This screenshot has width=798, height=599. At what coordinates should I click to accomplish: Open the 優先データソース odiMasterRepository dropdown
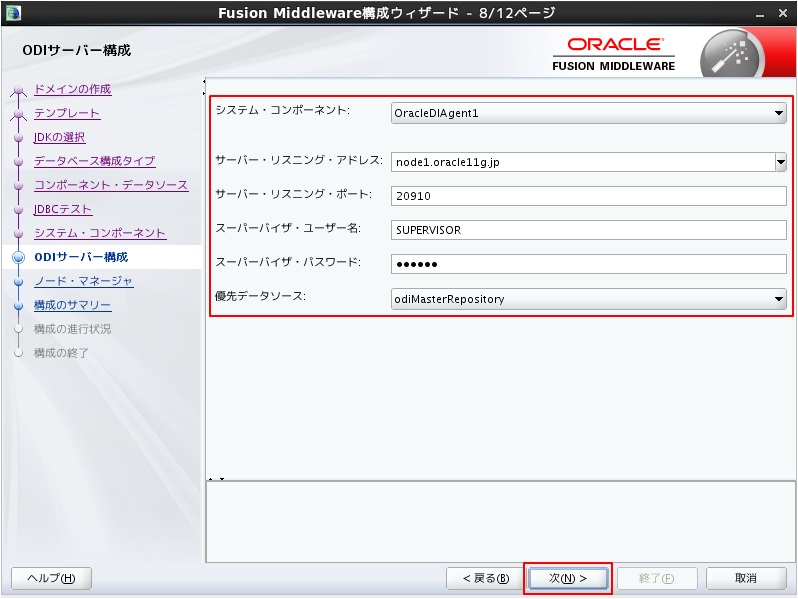(x=588, y=299)
